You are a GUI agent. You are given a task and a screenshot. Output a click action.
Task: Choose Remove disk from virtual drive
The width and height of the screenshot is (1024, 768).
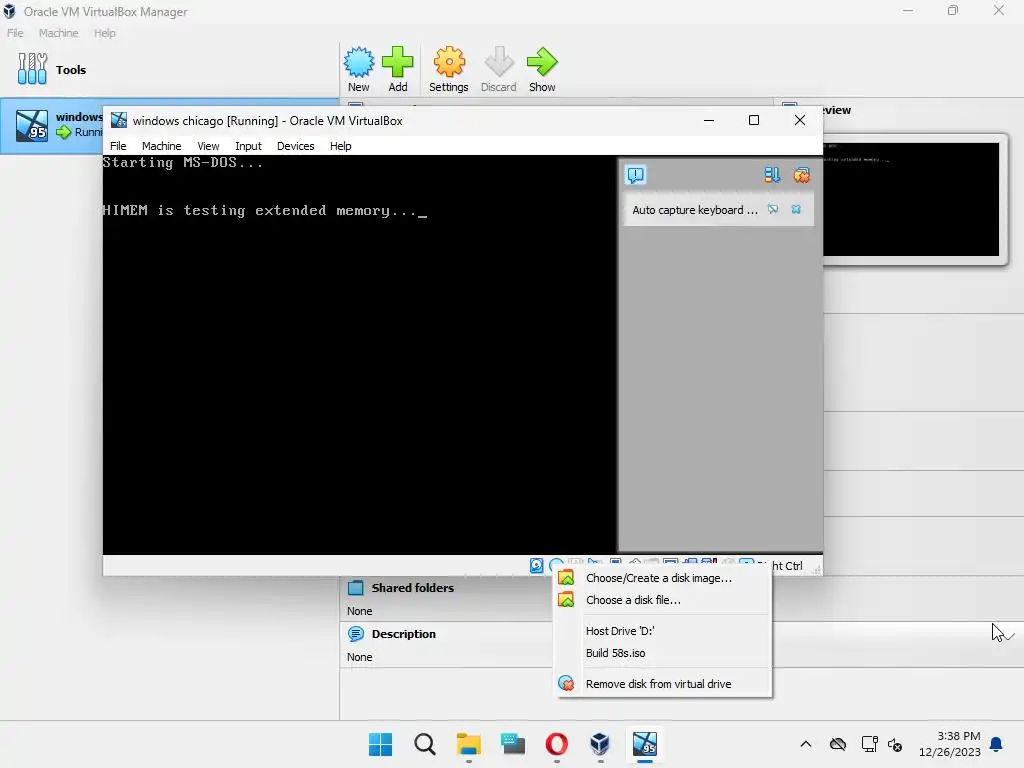click(x=663, y=684)
